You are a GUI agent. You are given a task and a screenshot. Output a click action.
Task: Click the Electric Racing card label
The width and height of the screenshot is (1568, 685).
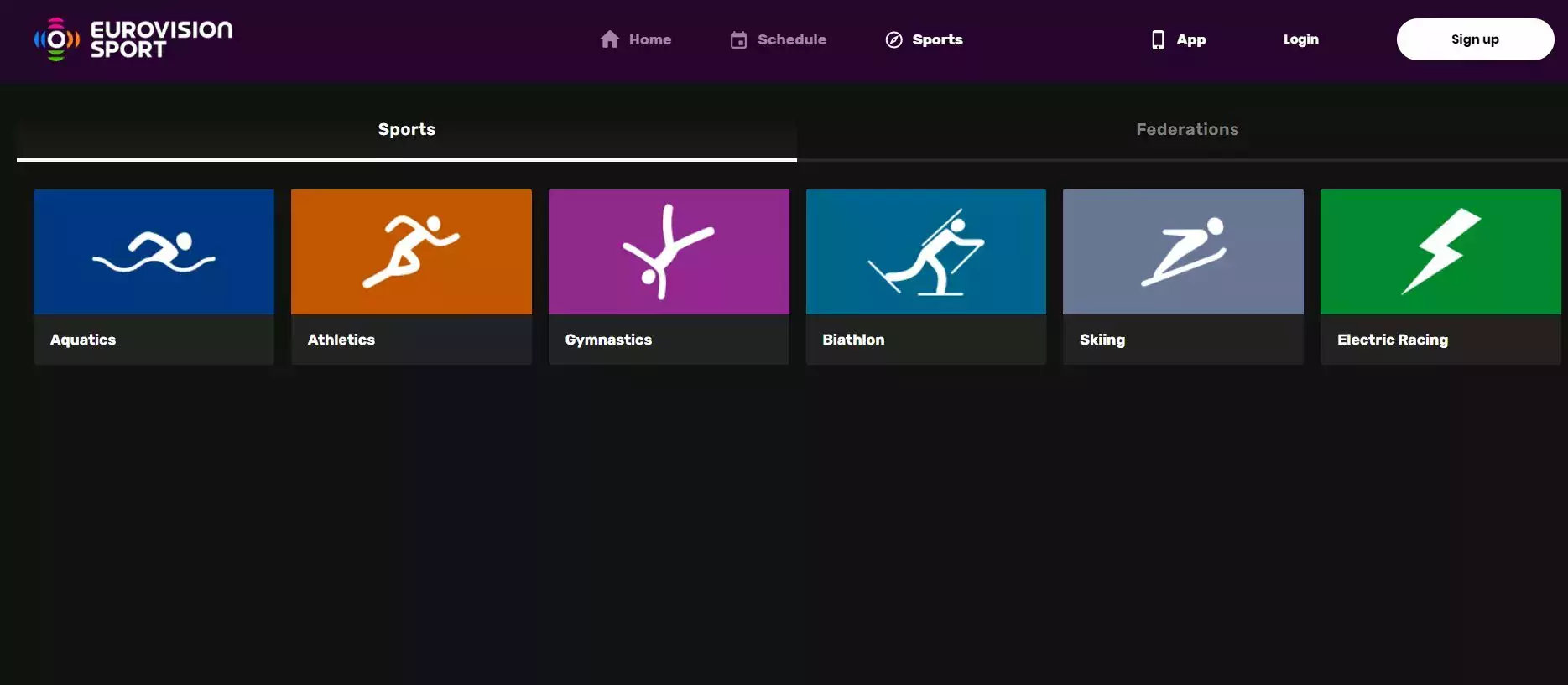[x=1392, y=340]
